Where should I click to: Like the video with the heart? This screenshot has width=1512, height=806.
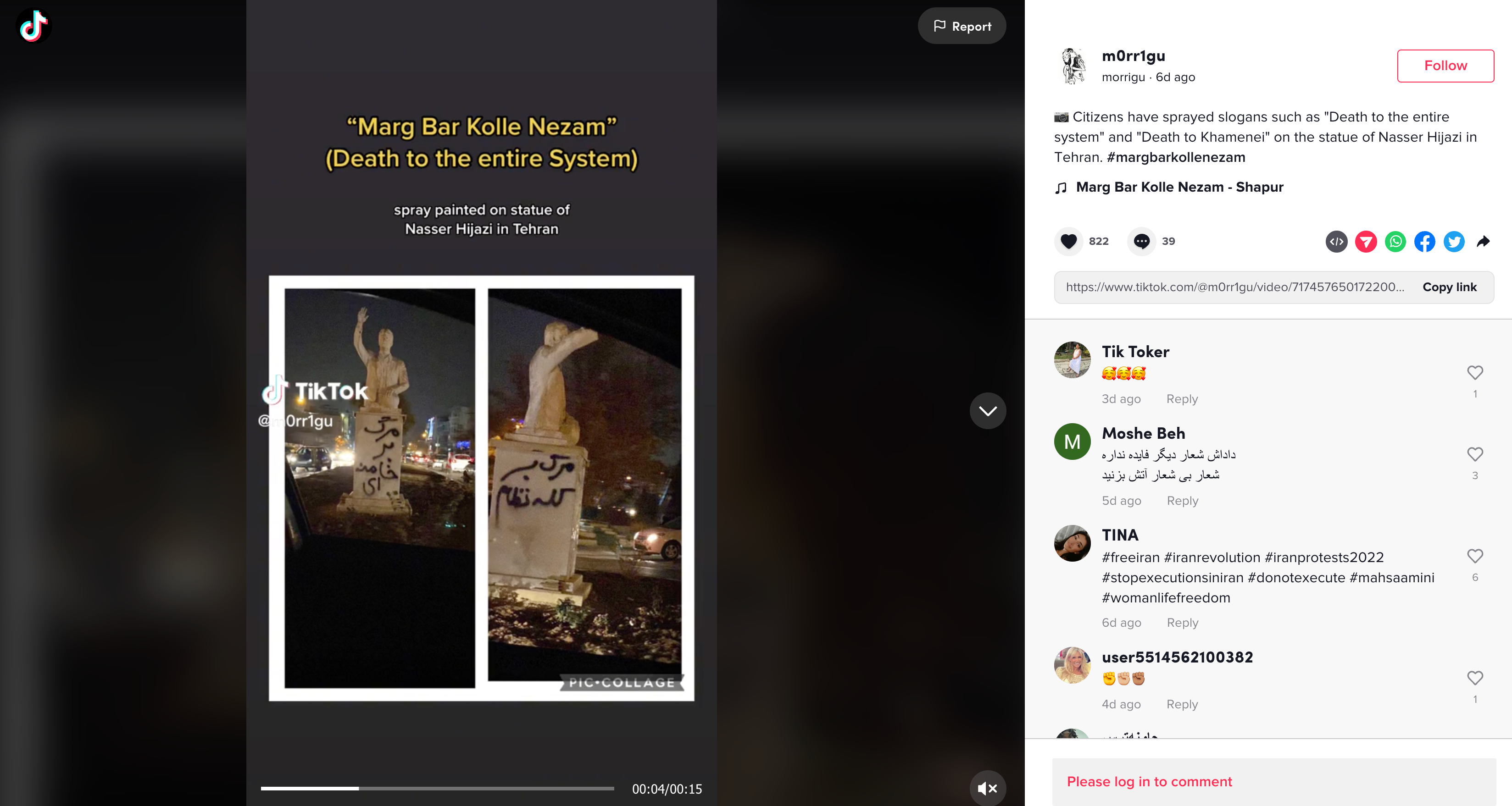click(x=1069, y=241)
